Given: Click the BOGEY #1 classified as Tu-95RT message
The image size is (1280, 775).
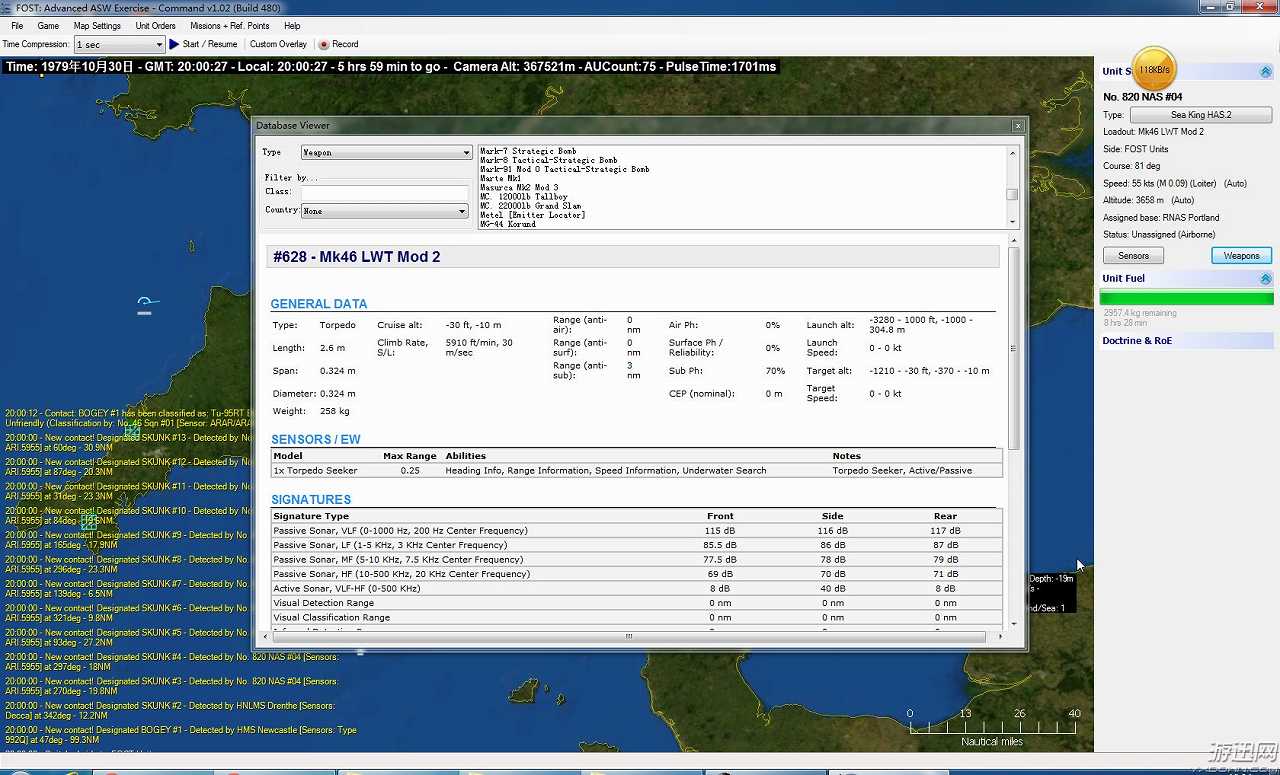Looking at the screenshot, I should pos(128,418).
